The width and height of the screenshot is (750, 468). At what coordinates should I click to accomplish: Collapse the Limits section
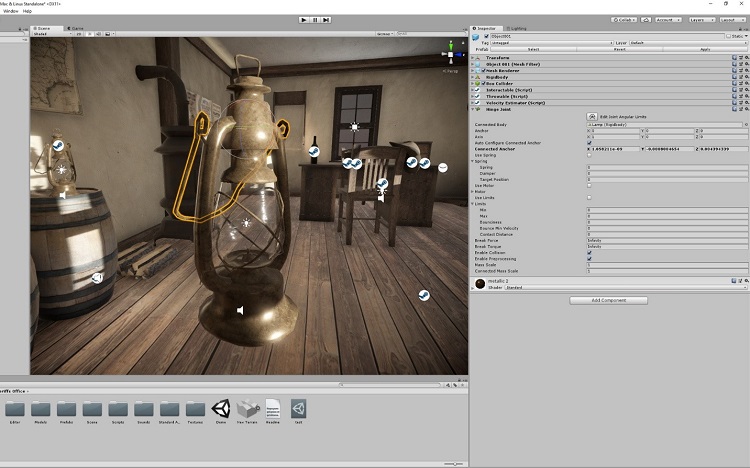tap(473, 203)
